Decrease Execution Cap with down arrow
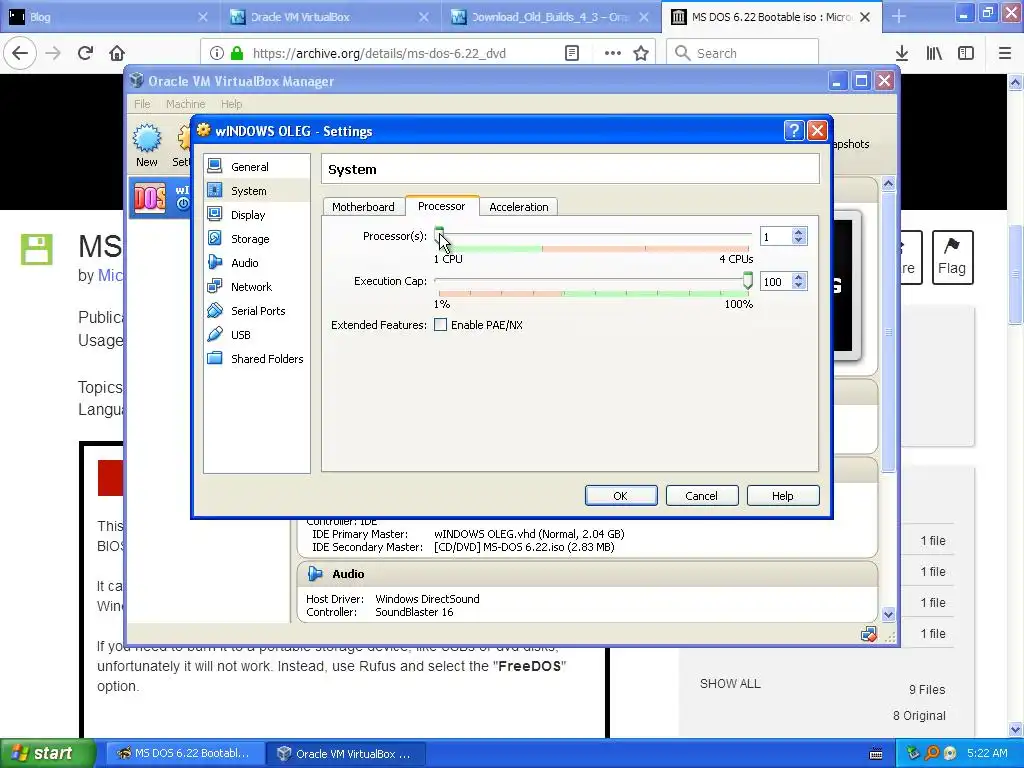 coord(798,285)
